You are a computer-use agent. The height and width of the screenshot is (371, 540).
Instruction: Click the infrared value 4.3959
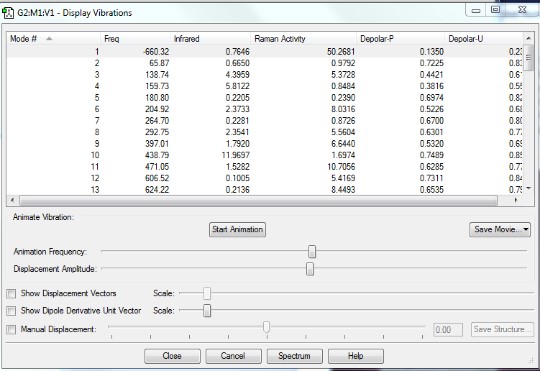238,75
